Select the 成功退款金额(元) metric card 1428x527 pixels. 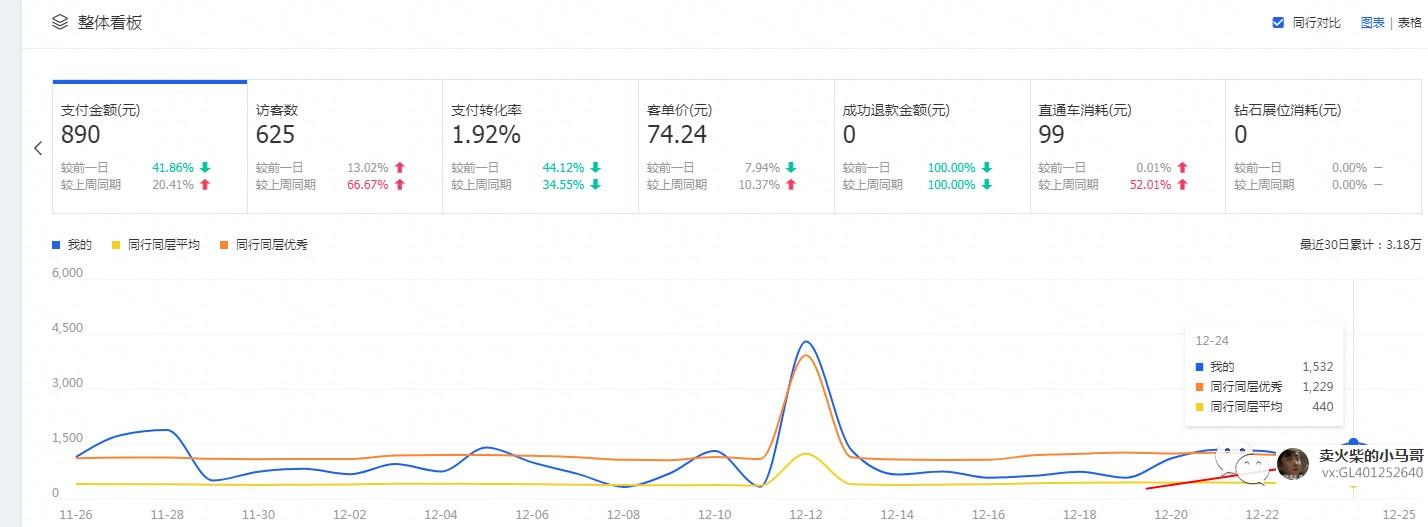tap(932, 146)
